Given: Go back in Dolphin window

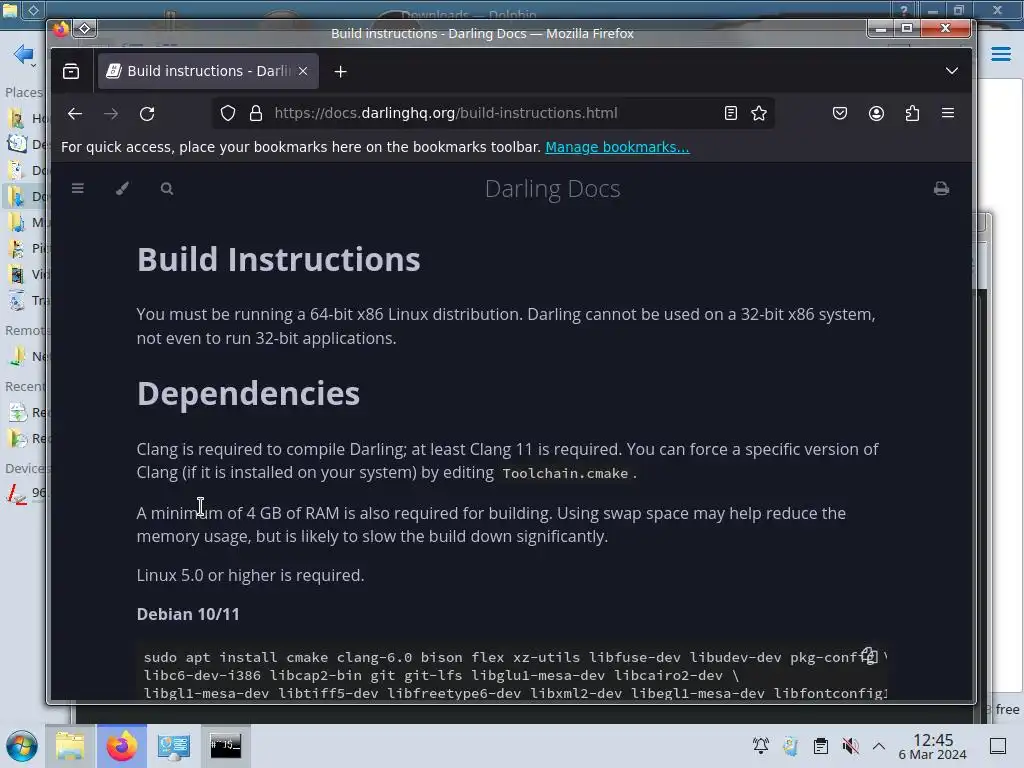Looking at the screenshot, I should tap(24, 54).
